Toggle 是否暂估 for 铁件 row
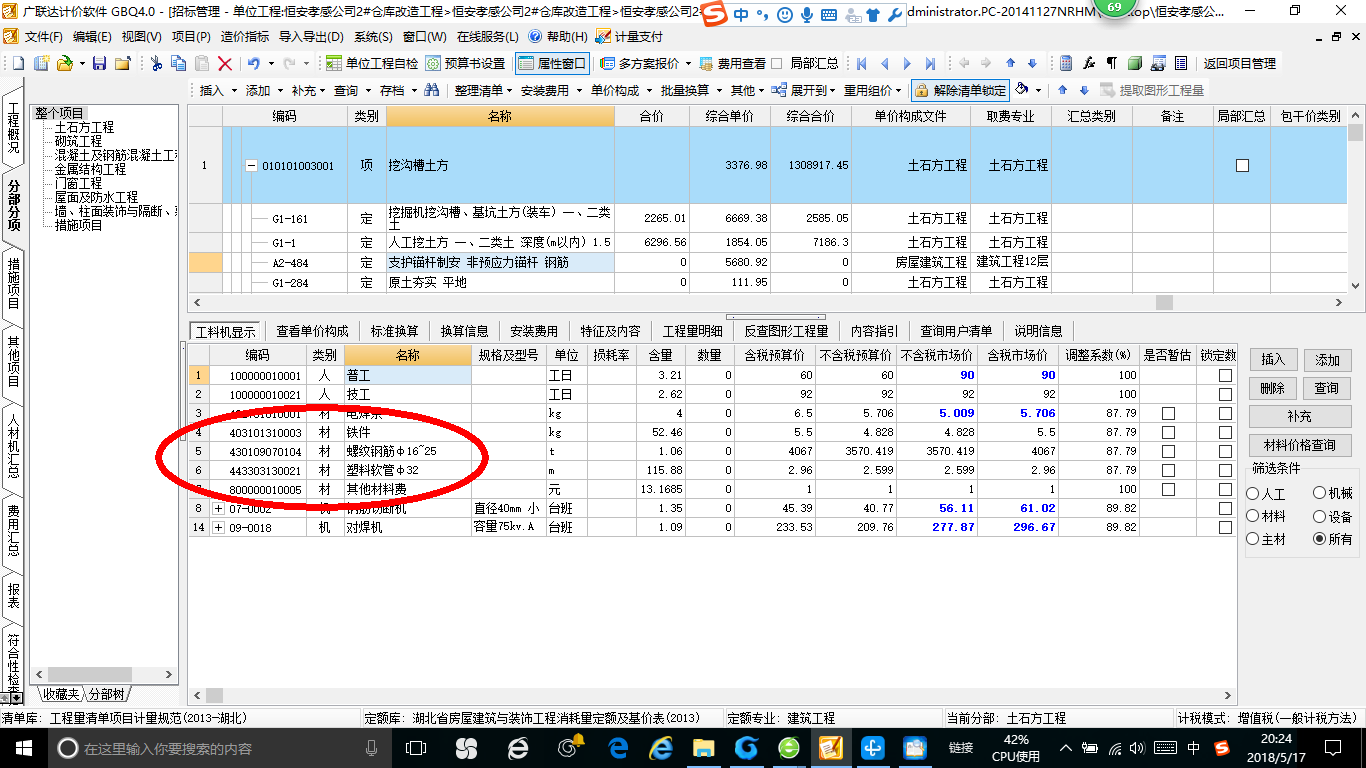This screenshot has height=768, width=1366. point(1168,432)
